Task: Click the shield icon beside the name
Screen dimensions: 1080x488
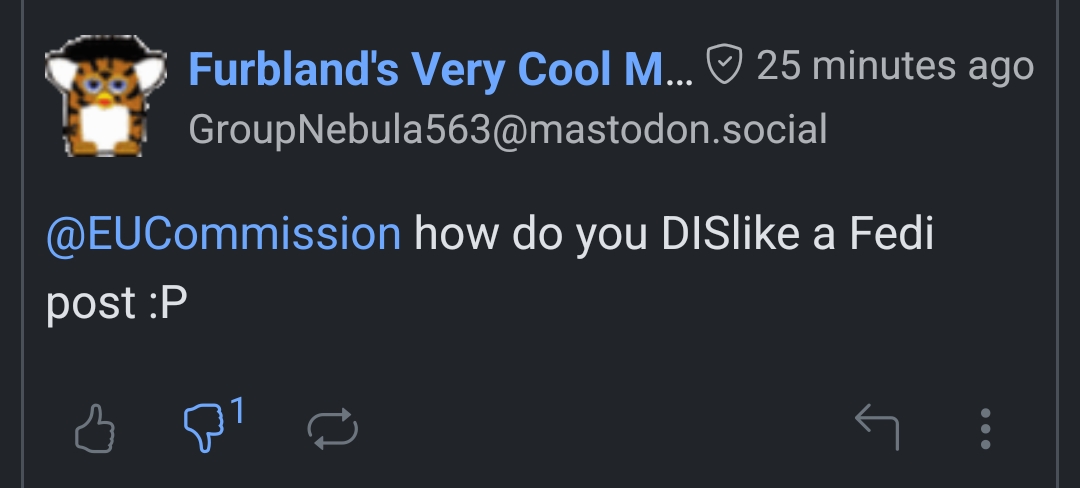Action: pos(724,66)
